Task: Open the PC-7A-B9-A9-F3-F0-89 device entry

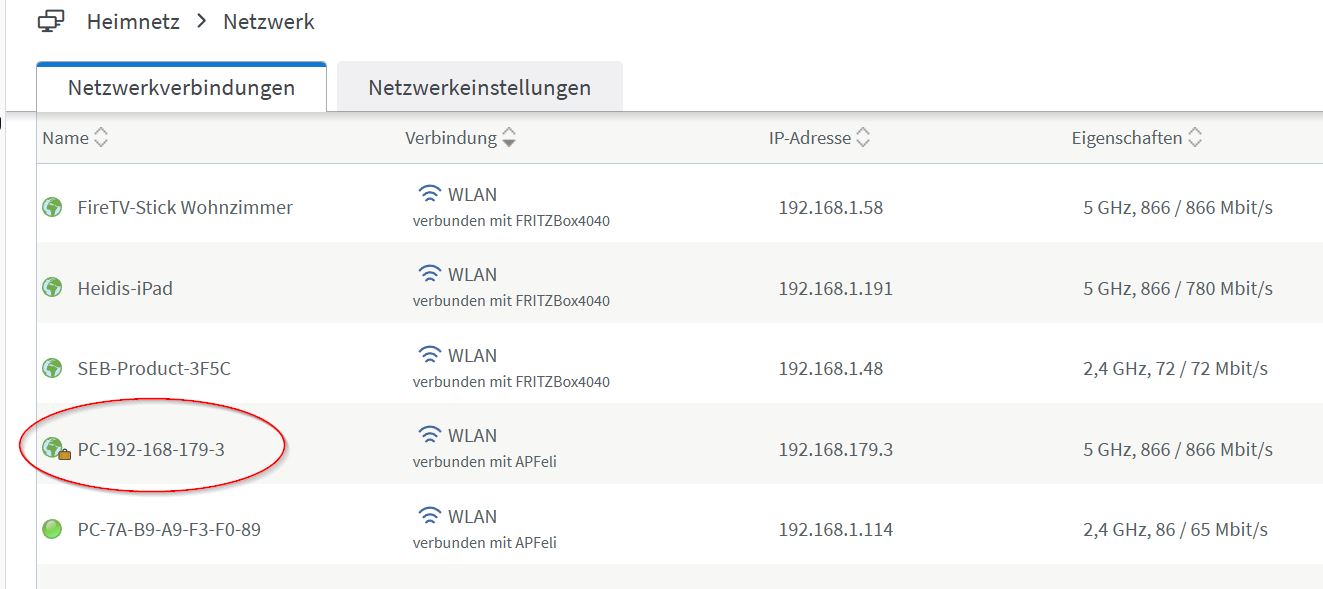Action: click(x=169, y=529)
